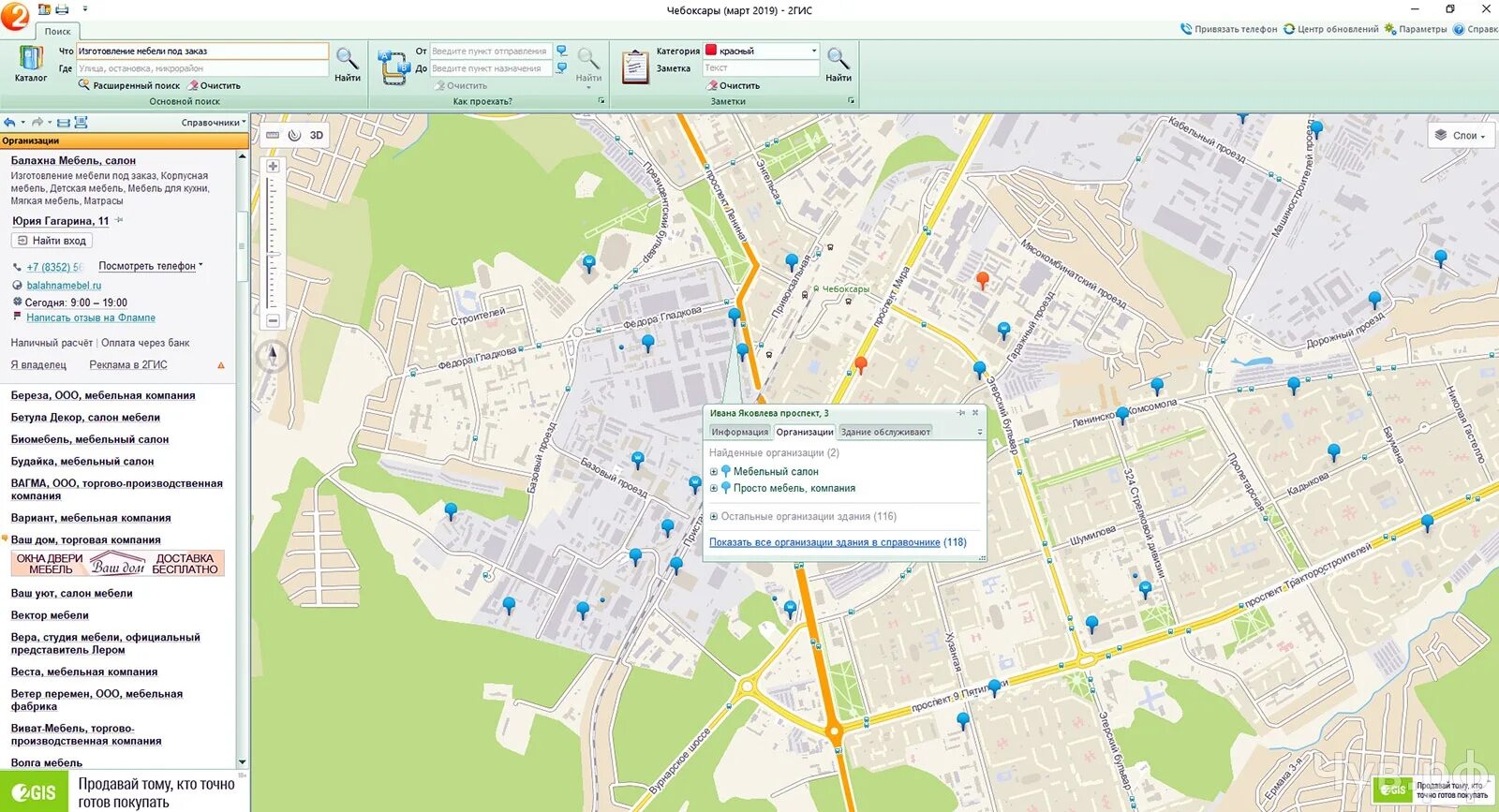This screenshot has height=812, width=1499.
Task: Click the Что search input field
Action: coord(202,51)
